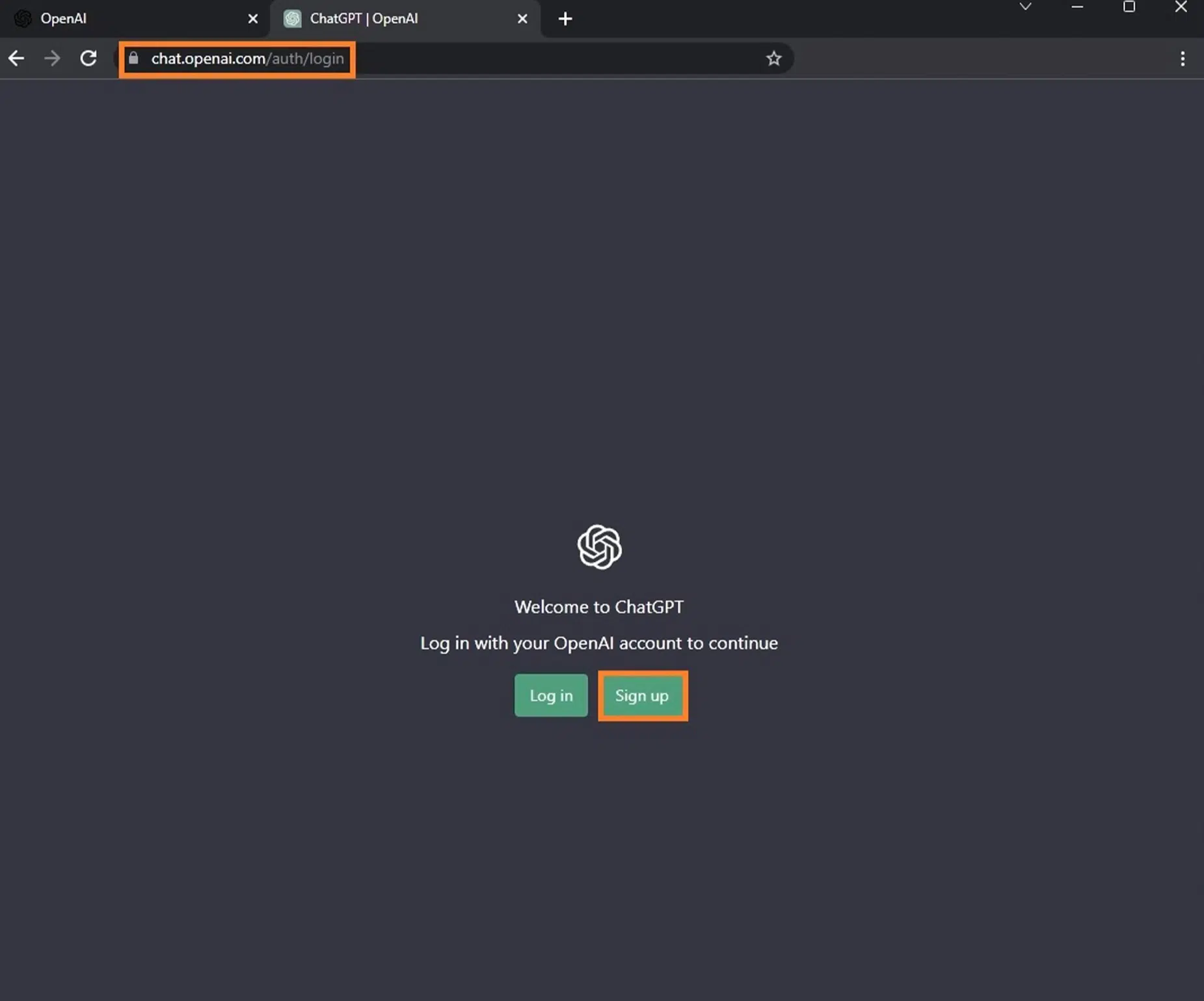Click the forward navigation arrow

point(52,59)
